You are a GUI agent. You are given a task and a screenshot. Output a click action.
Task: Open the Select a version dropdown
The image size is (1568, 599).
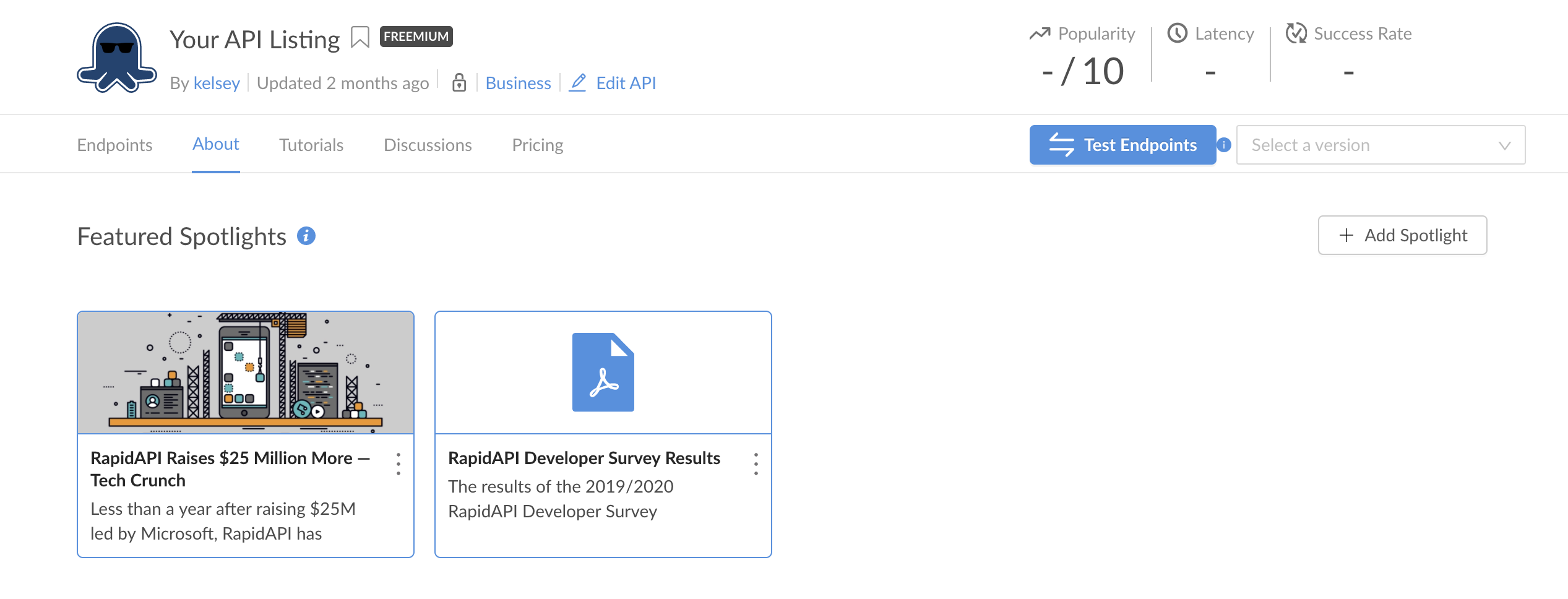click(1381, 145)
